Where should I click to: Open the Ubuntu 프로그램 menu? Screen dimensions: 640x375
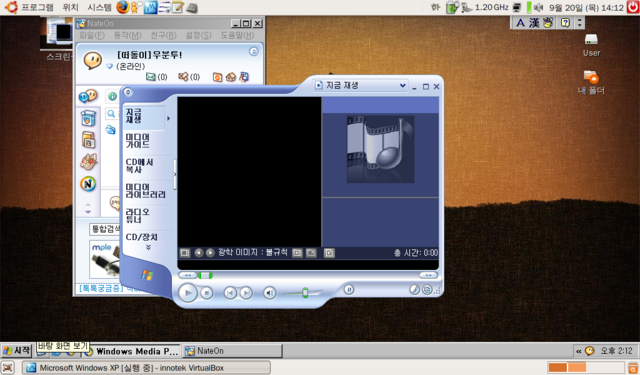point(38,7)
